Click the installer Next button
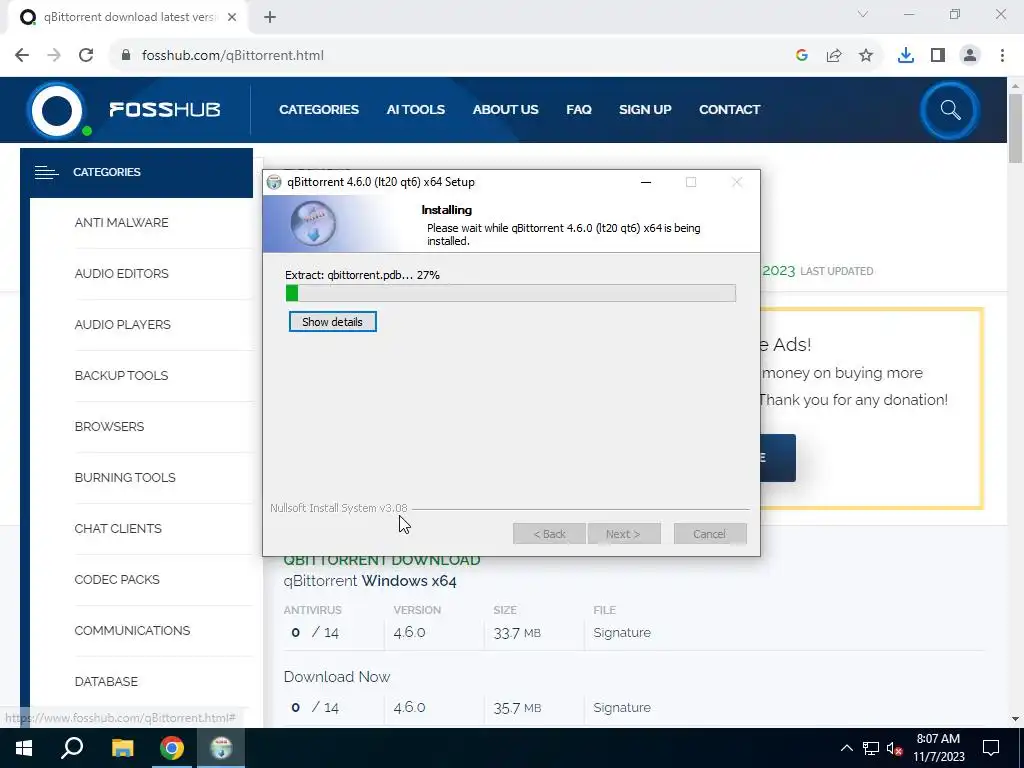This screenshot has width=1024, height=768. pyautogui.click(x=624, y=534)
